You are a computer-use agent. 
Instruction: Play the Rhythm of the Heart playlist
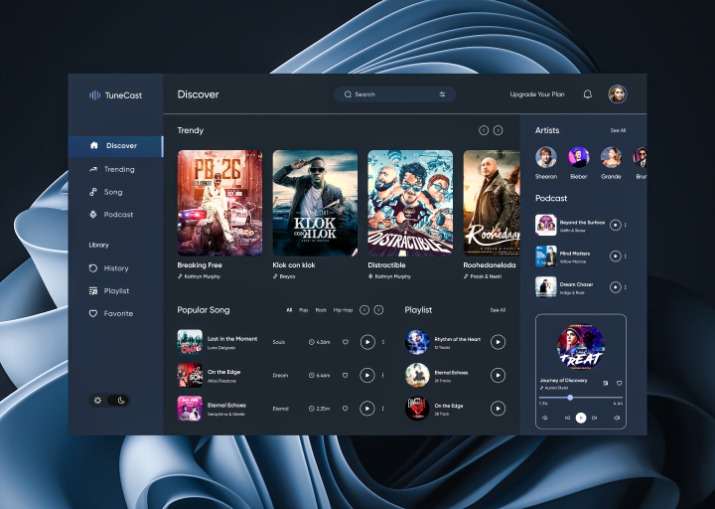pyautogui.click(x=497, y=342)
